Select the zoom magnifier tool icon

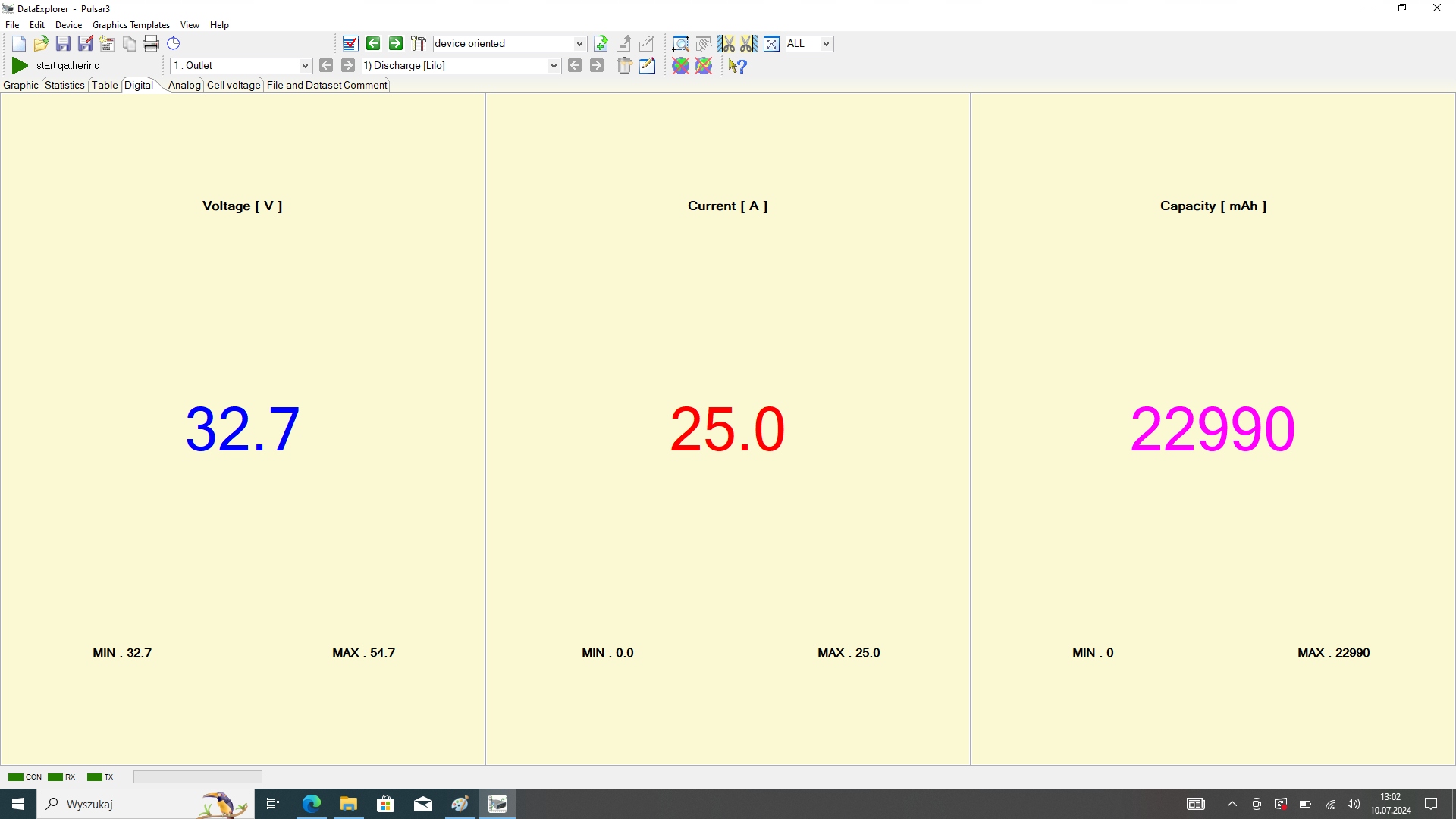click(x=680, y=44)
